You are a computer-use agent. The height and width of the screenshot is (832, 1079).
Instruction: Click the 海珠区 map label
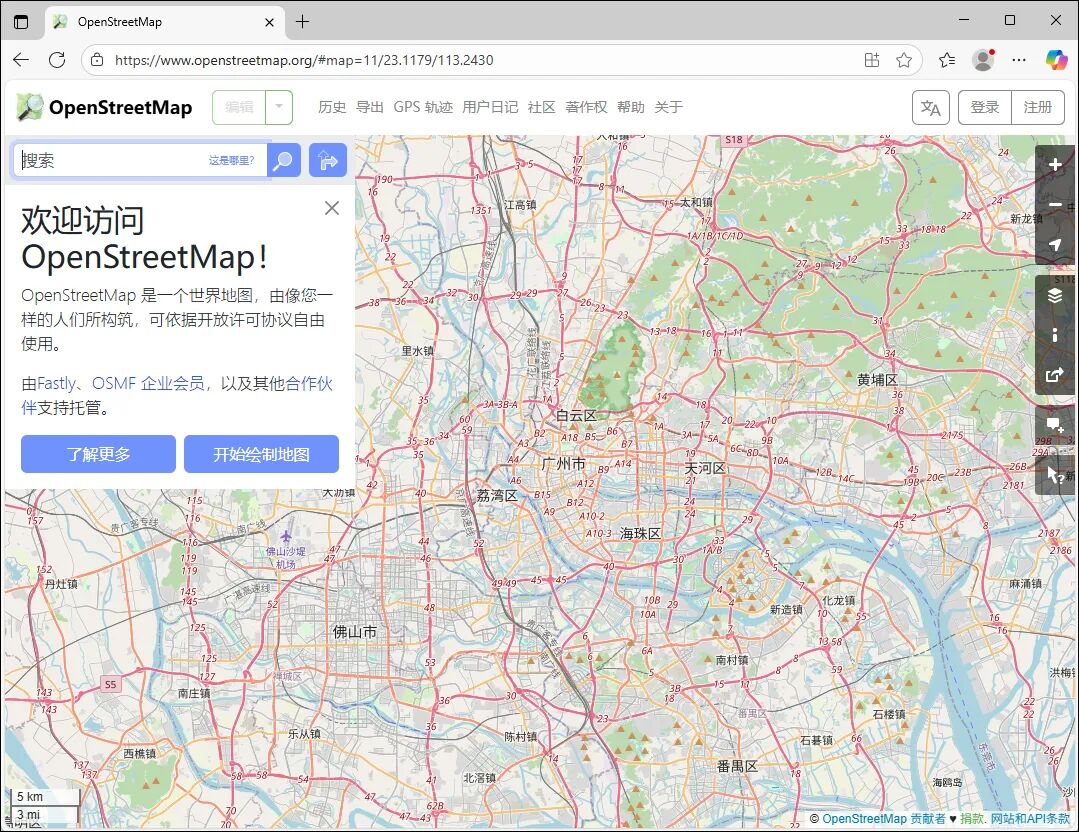point(640,533)
